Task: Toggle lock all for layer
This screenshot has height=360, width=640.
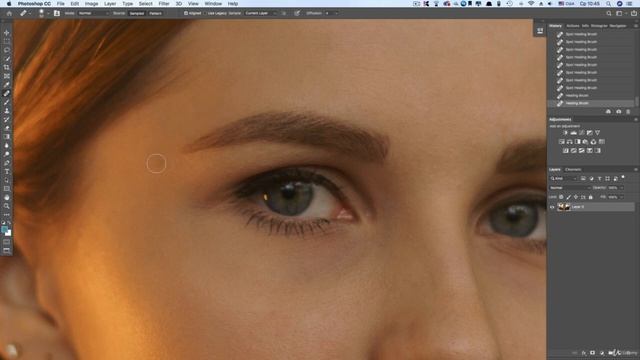Action: click(591, 197)
